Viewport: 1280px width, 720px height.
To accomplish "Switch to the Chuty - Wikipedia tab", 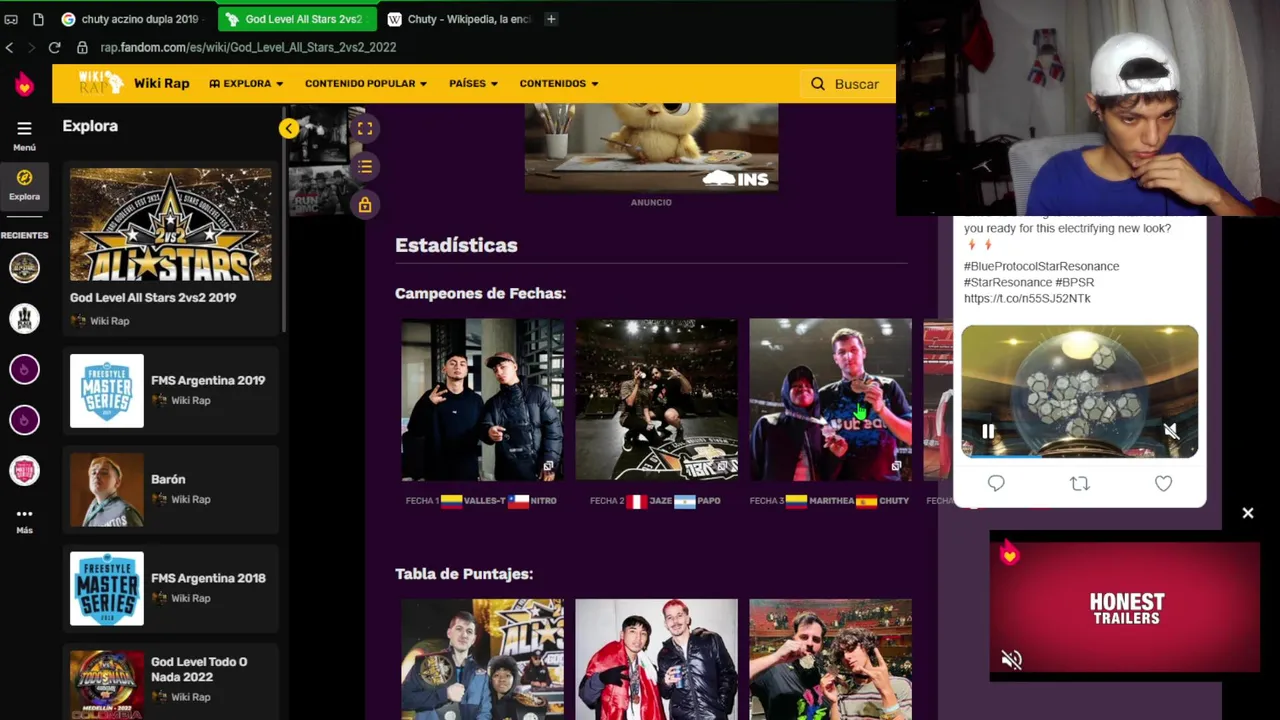I will pyautogui.click(x=459, y=19).
